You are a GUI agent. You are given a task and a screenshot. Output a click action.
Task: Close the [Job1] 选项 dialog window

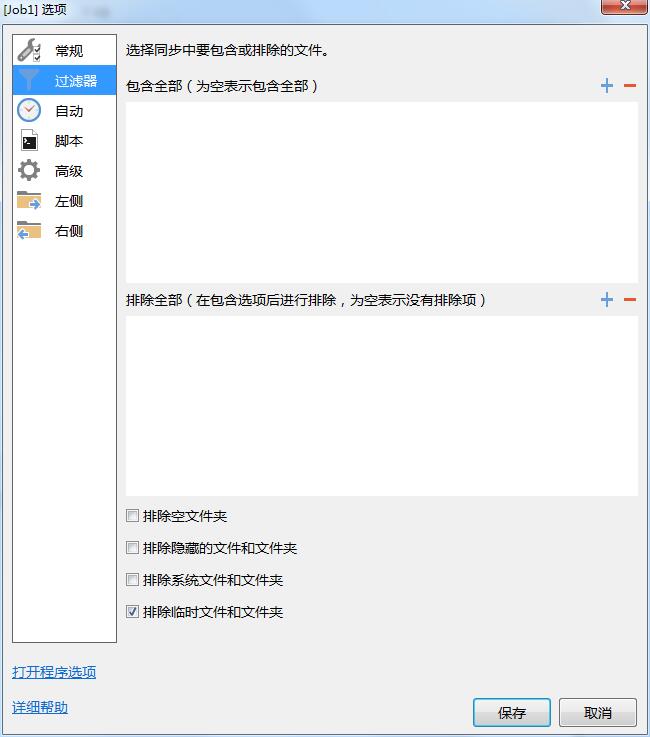(x=625, y=6)
